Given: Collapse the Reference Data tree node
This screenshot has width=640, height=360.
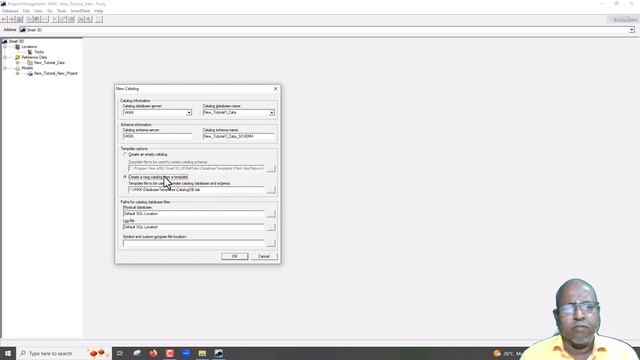Looking at the screenshot, I should (5, 57).
